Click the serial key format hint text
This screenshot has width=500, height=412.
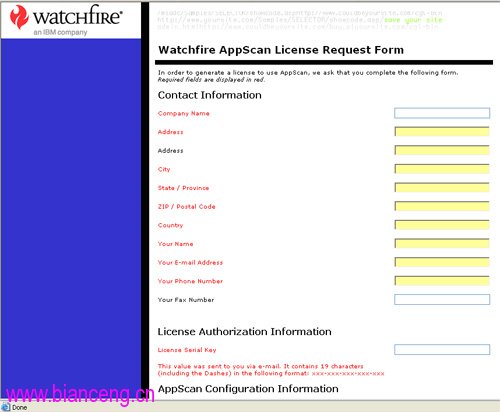tap(271, 370)
